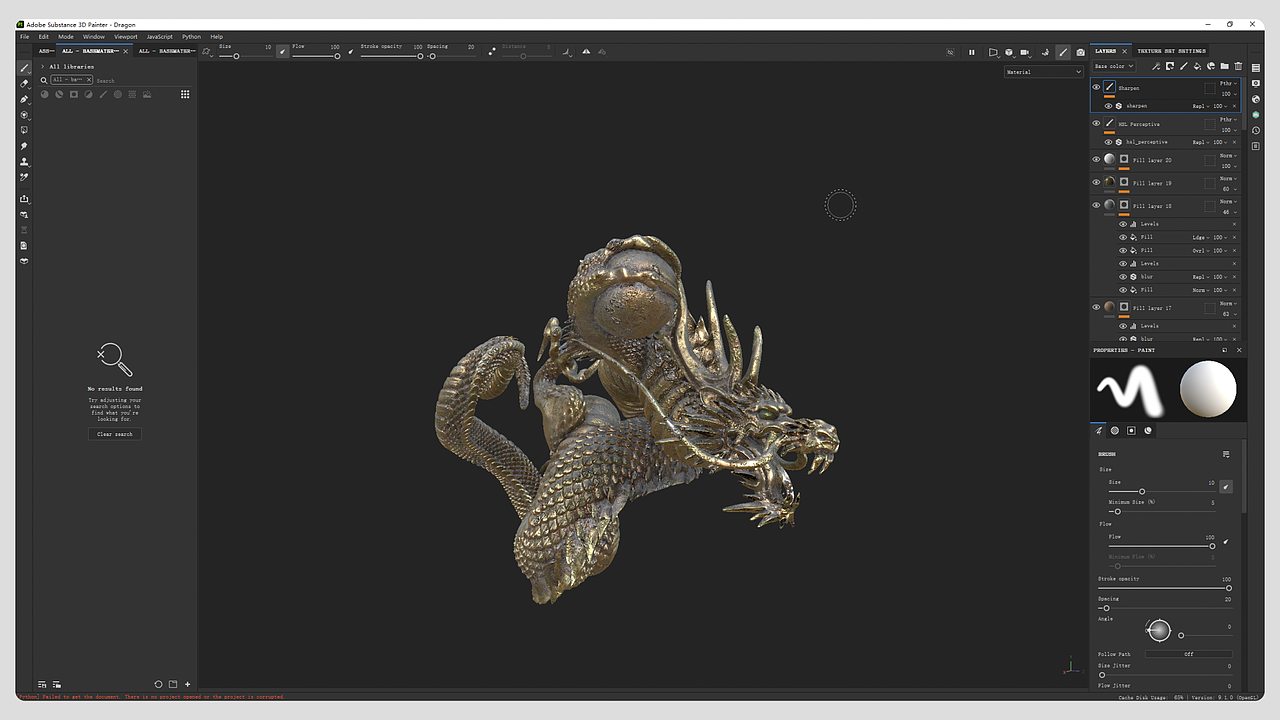This screenshot has height=720, width=1280.
Task: Hide Fill layer 17
Action: coord(1096,308)
